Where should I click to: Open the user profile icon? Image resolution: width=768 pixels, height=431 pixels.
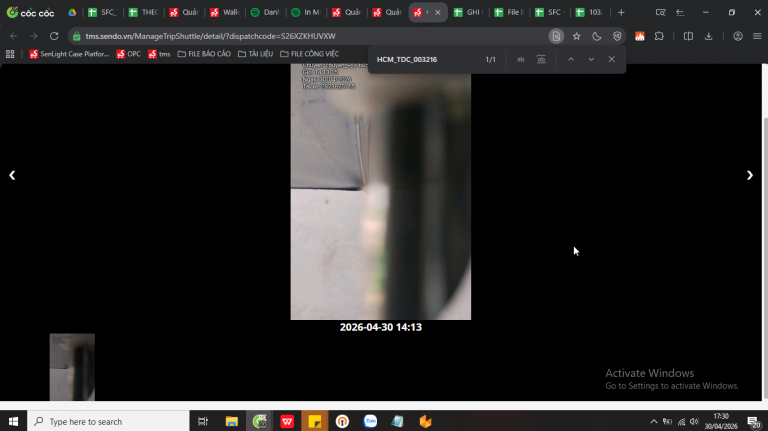[x=738, y=36]
